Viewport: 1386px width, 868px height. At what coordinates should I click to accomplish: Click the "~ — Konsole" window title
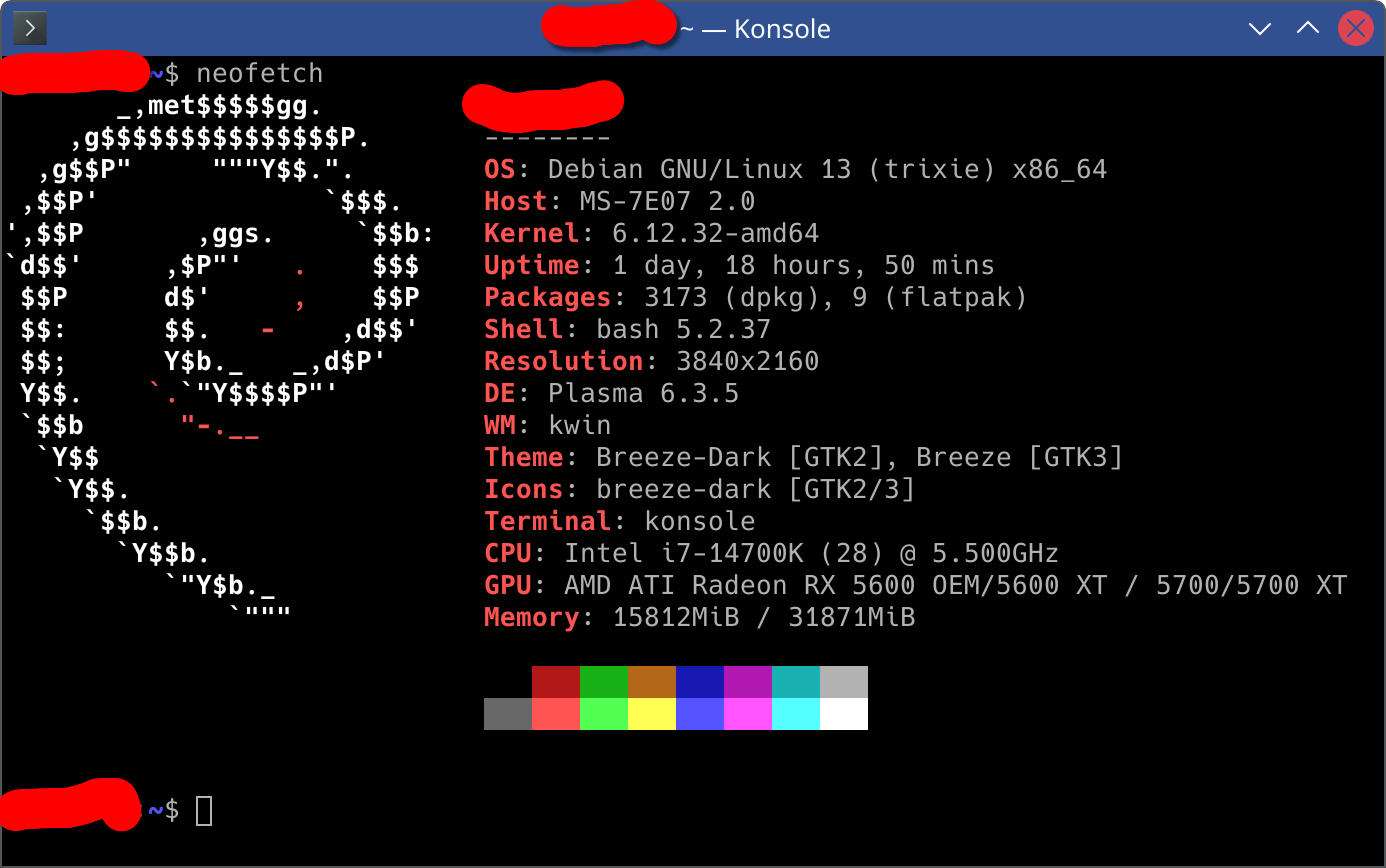point(755,29)
